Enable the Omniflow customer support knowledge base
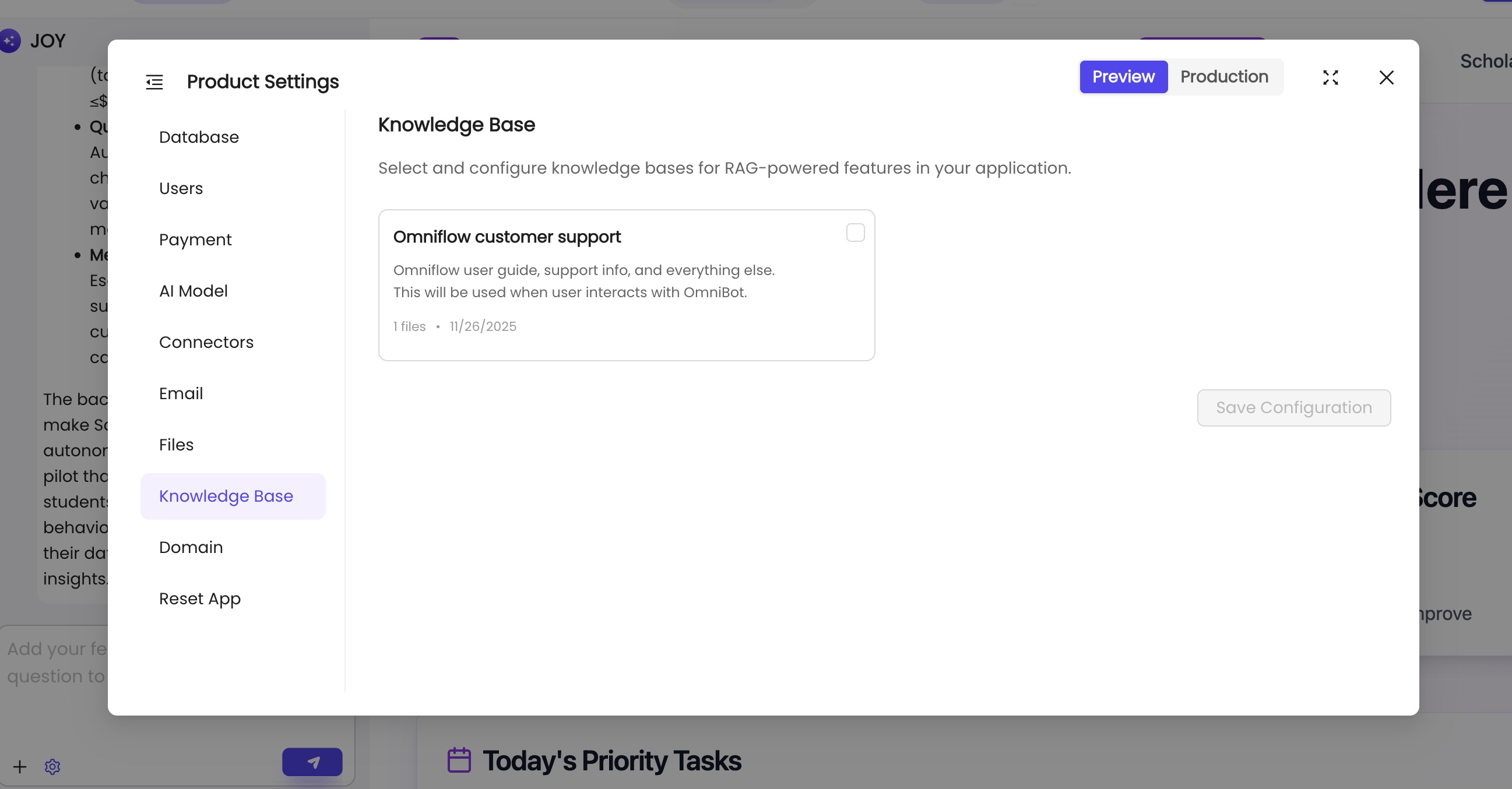This screenshot has width=1512, height=789. (855, 233)
